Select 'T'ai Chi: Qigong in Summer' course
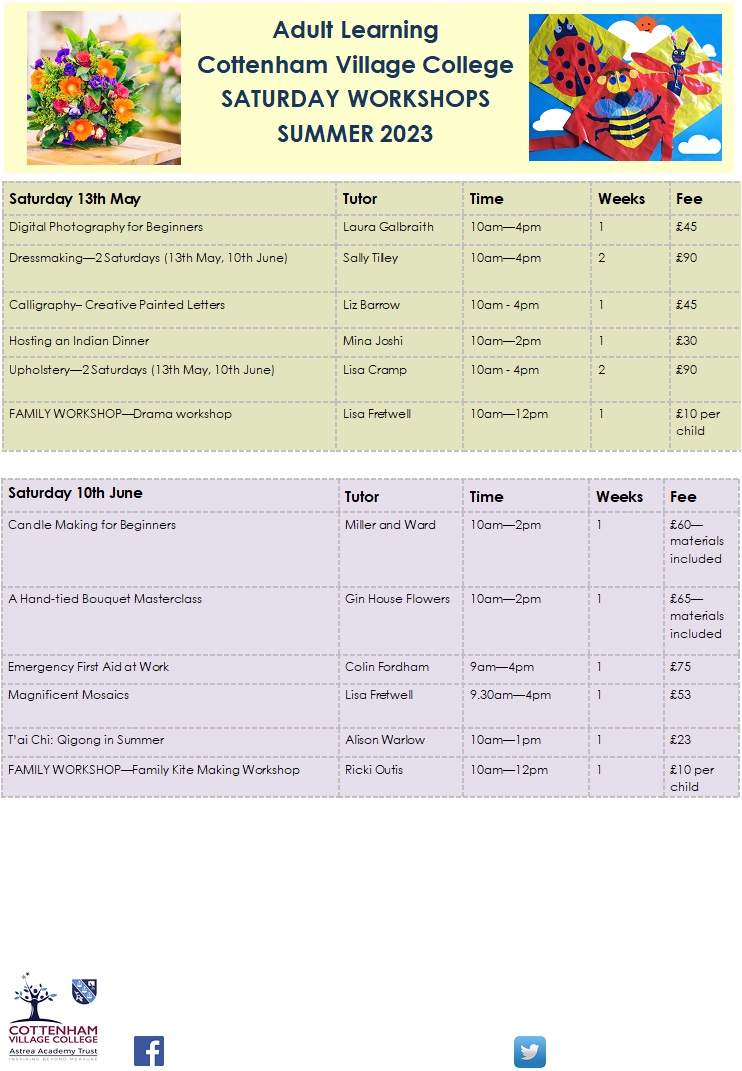Screen dimensions: 742x1071 coord(86,740)
